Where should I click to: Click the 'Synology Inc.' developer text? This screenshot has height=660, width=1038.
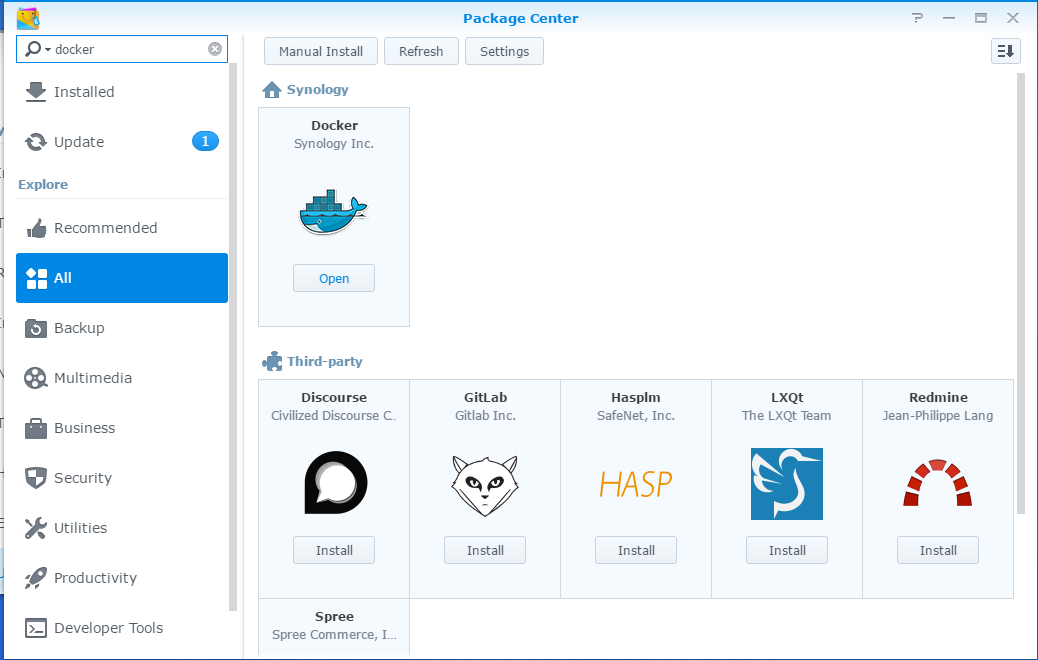tap(334, 144)
